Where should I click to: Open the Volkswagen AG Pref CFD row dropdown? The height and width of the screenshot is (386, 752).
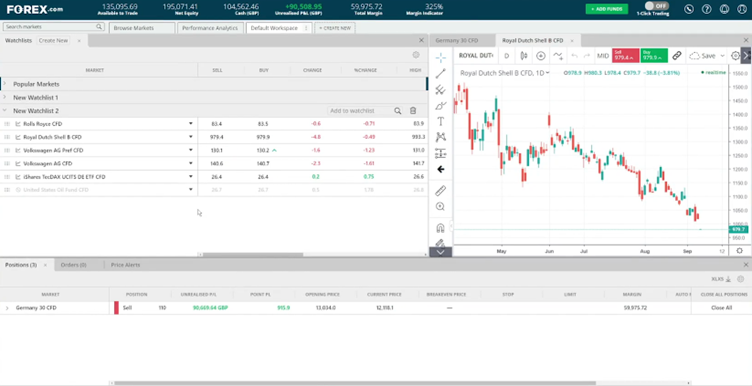click(191, 150)
